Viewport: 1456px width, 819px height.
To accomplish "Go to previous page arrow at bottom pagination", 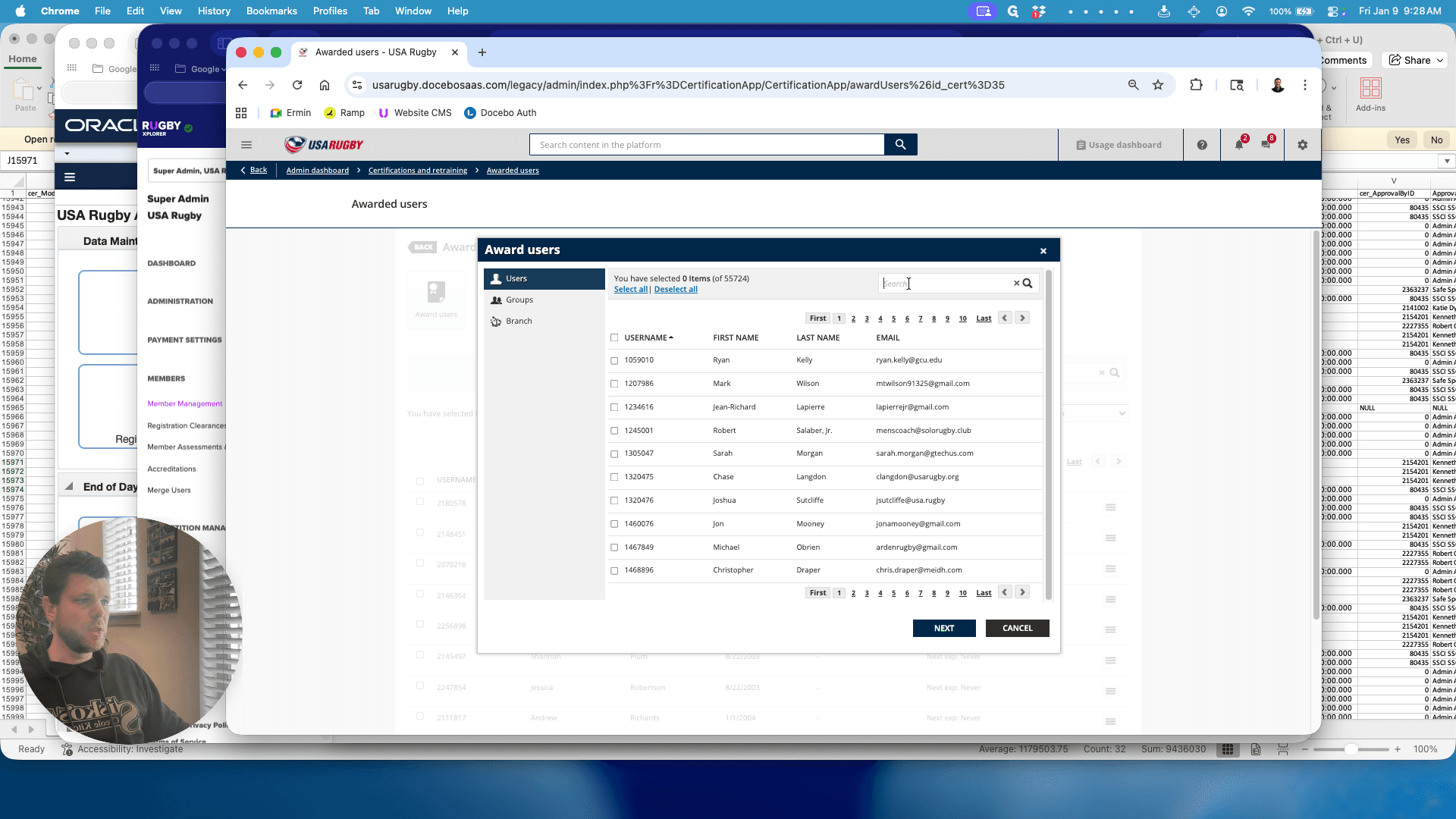I will (1005, 592).
